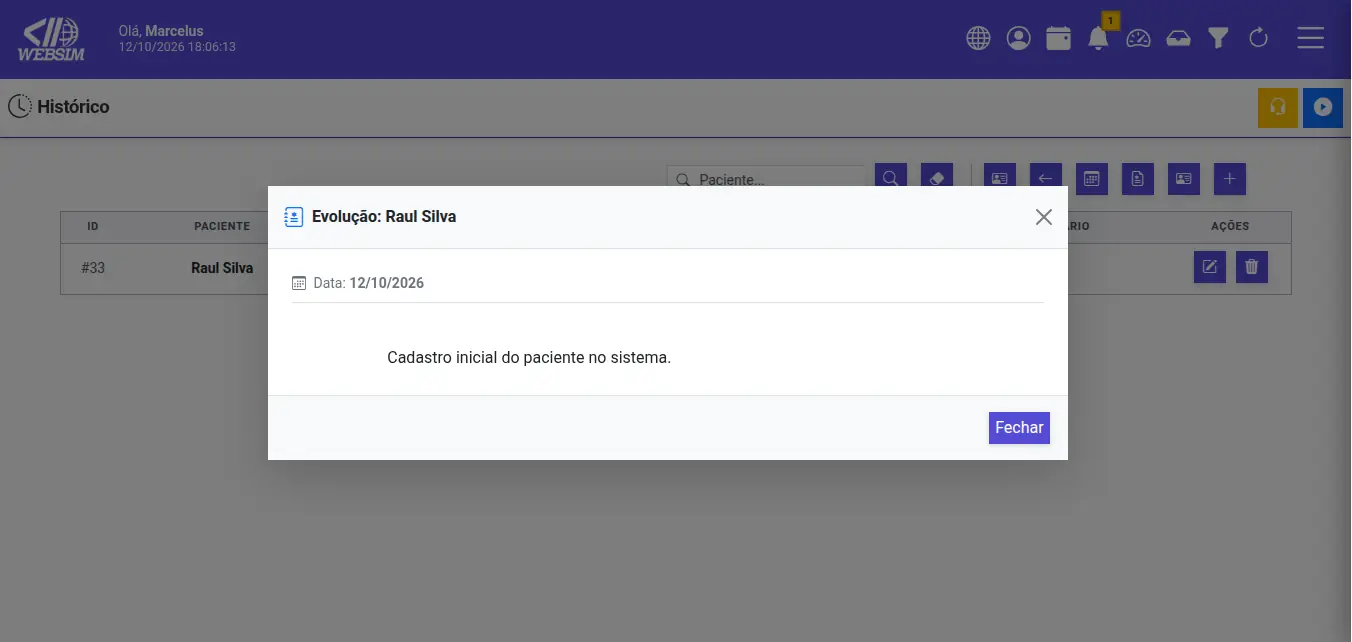
Task: Click Raul Silva in the table row
Action: coord(222,268)
